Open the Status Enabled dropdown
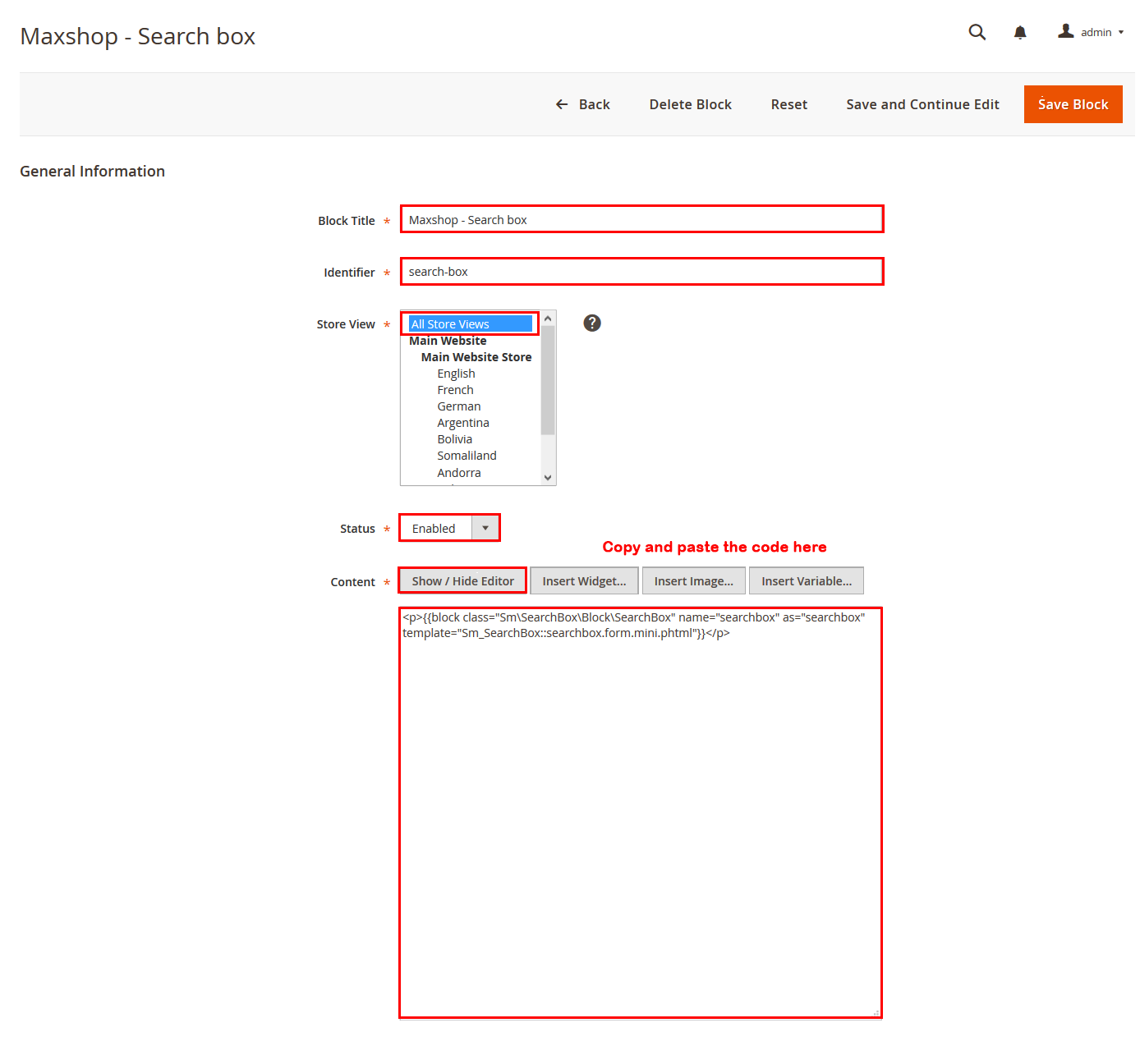This screenshot has height=1064, width=1140. coord(449,528)
